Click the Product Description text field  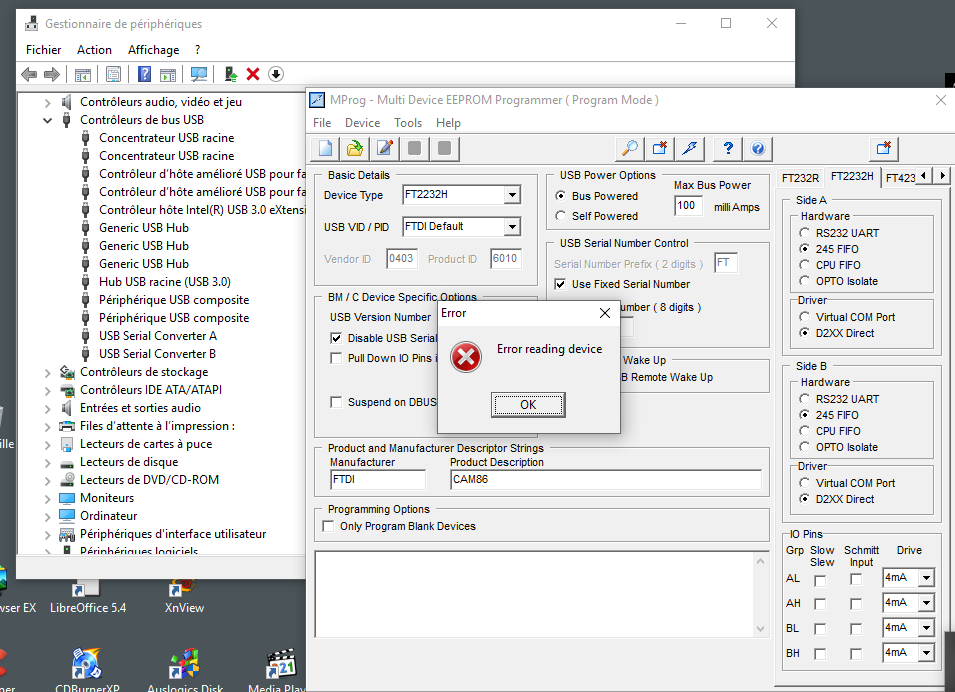coord(604,479)
